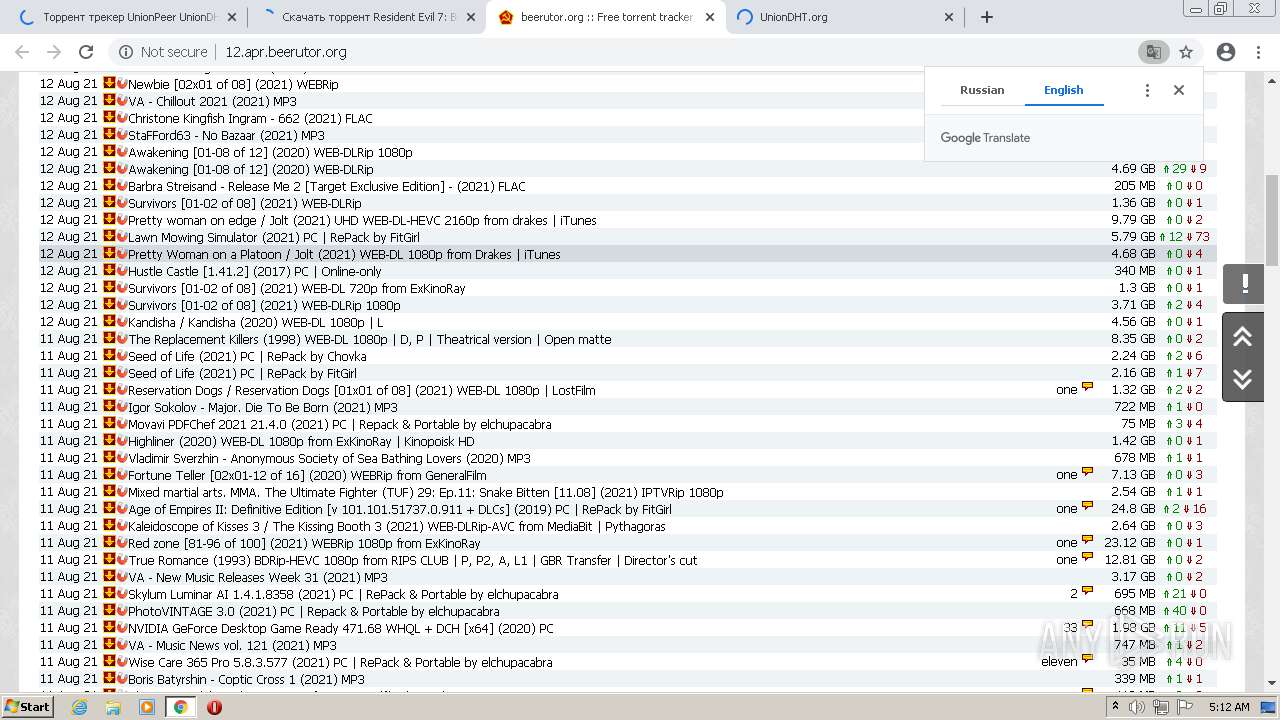Open Internet Explorer from taskbar
The height and width of the screenshot is (720, 1280).
(x=80, y=707)
